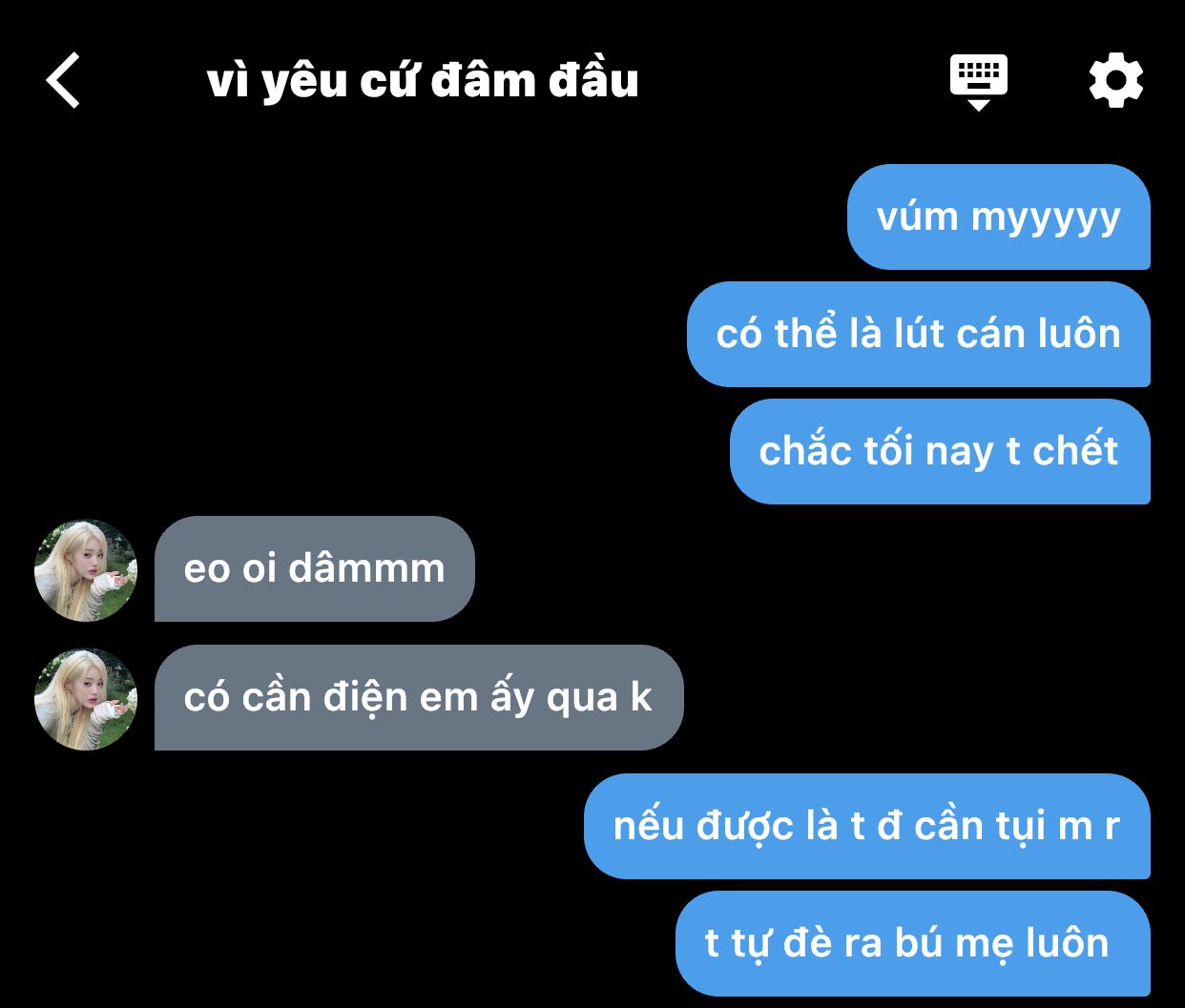Tap the keyboard icon in header
This screenshot has width=1185, height=1008.
tap(979, 75)
